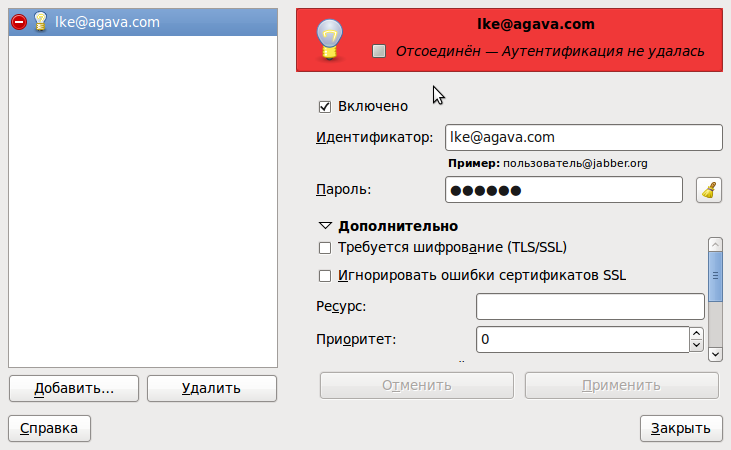The image size is (731, 450).
Task: Click the broom icon to clear password
Action: pyautogui.click(x=708, y=190)
